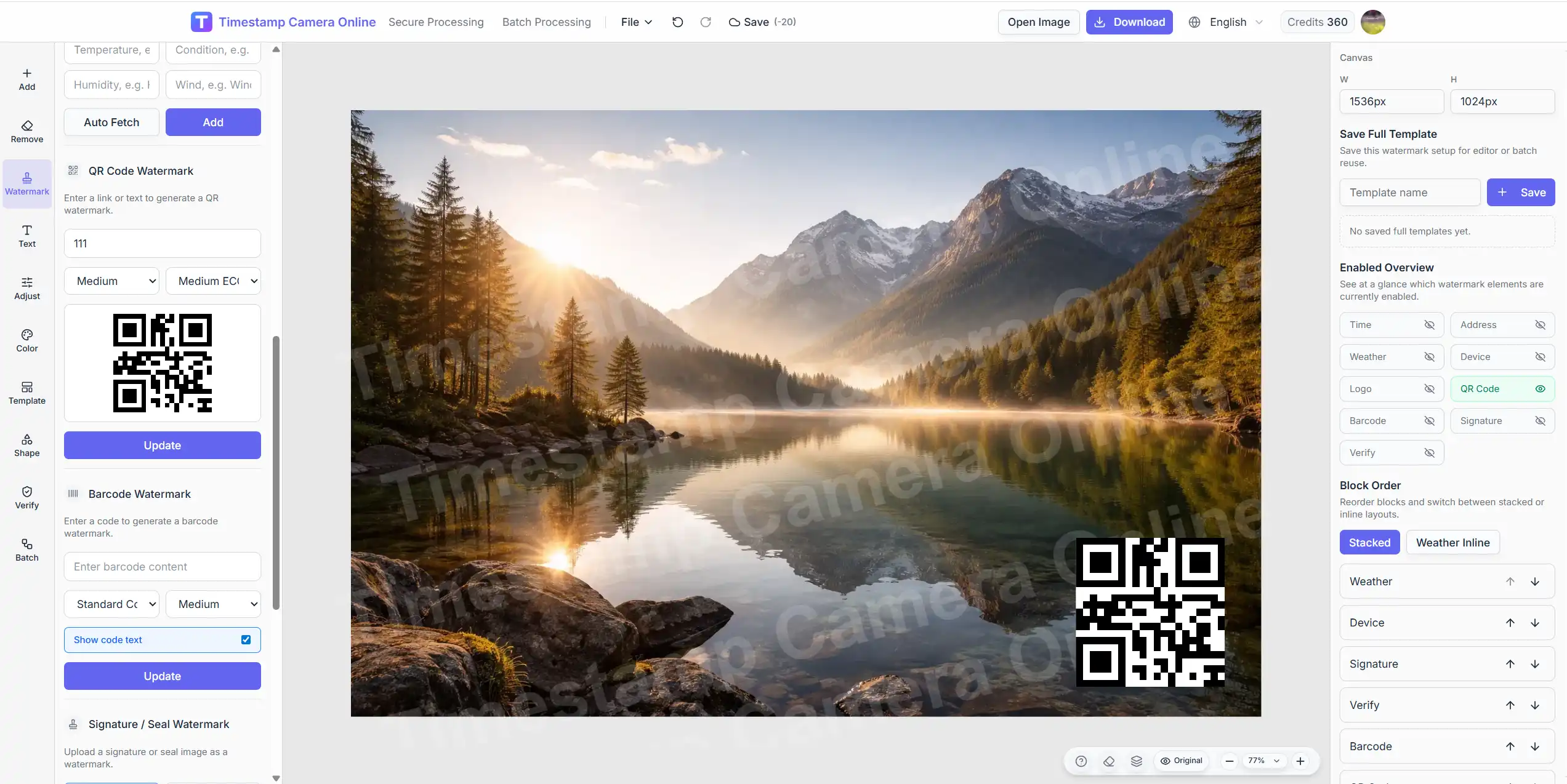This screenshot has width=1567, height=784.
Task: Click the QR code text input field
Action: 163,244
